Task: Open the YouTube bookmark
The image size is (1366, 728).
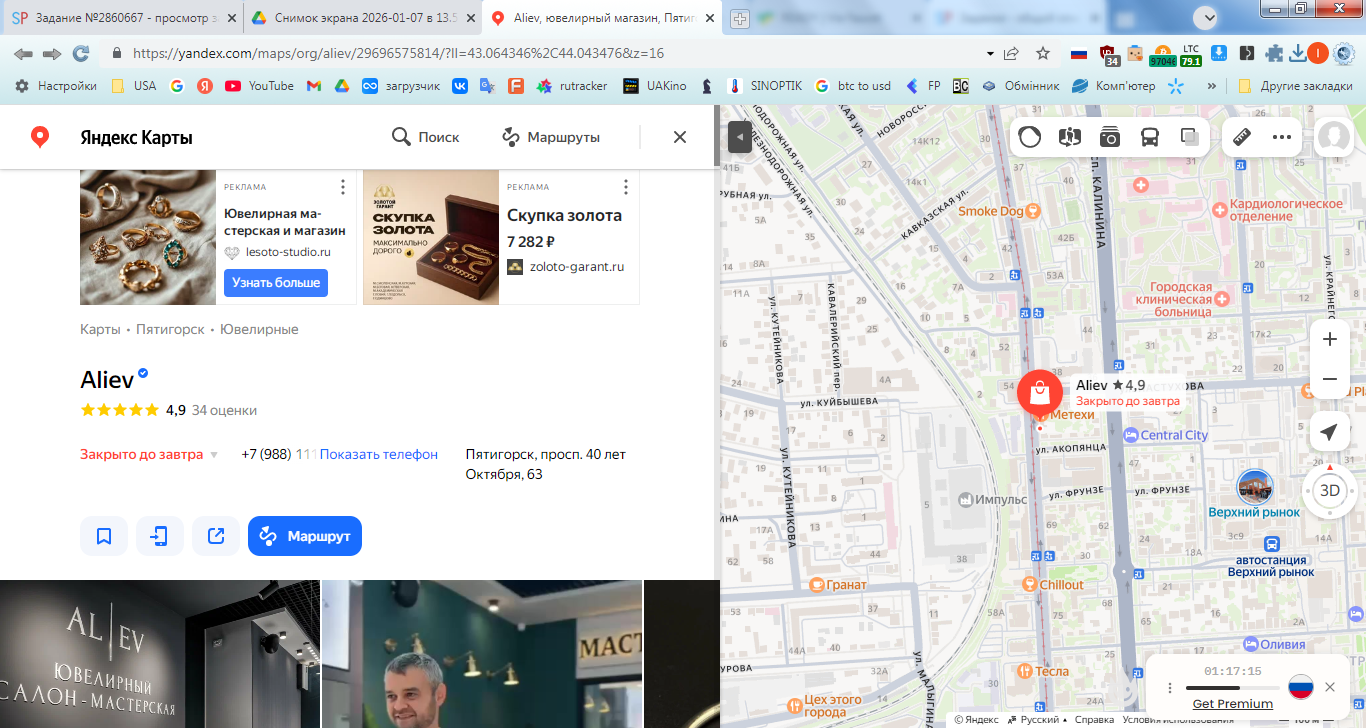Action: click(x=259, y=86)
